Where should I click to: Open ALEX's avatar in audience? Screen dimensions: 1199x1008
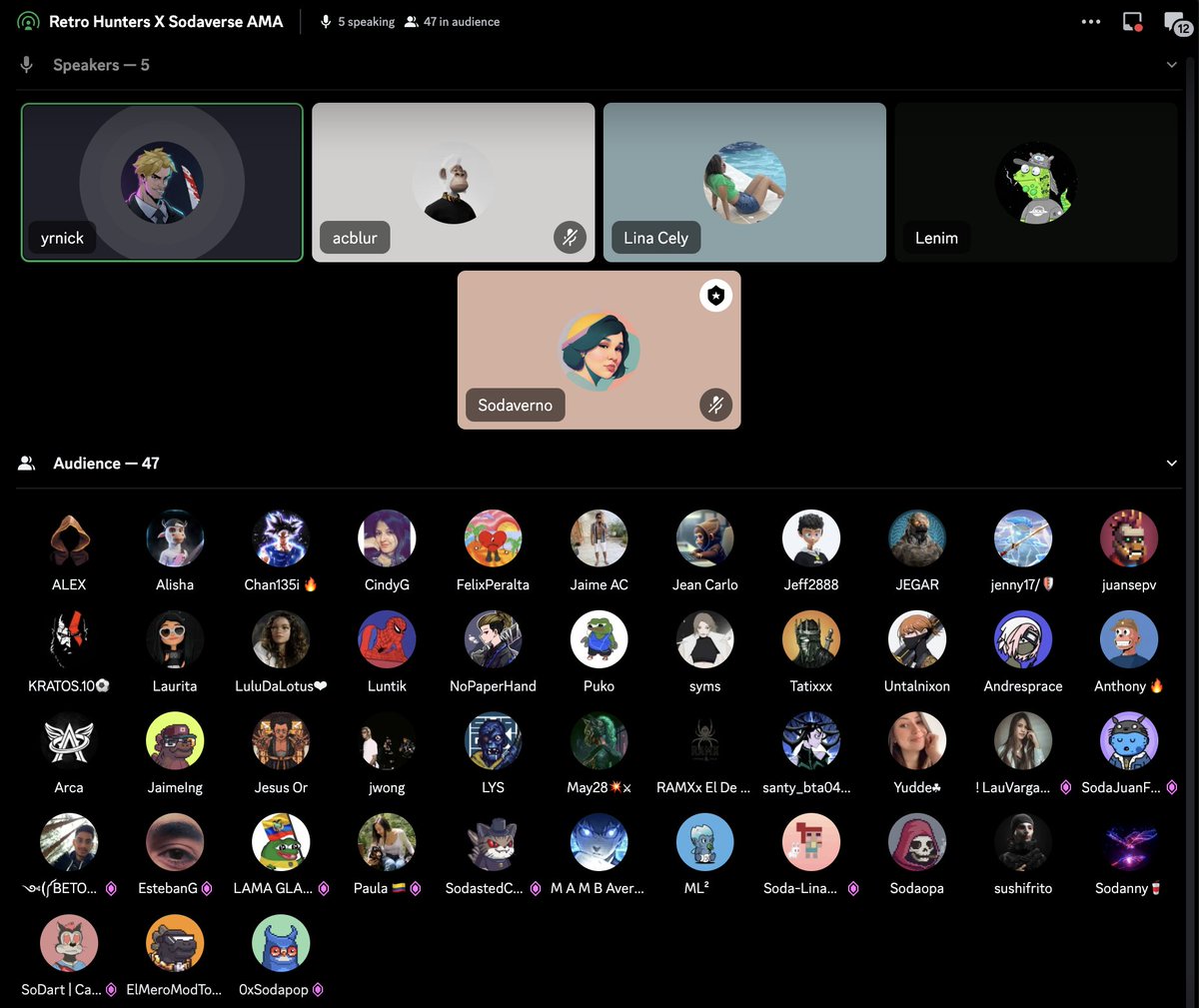click(x=69, y=538)
